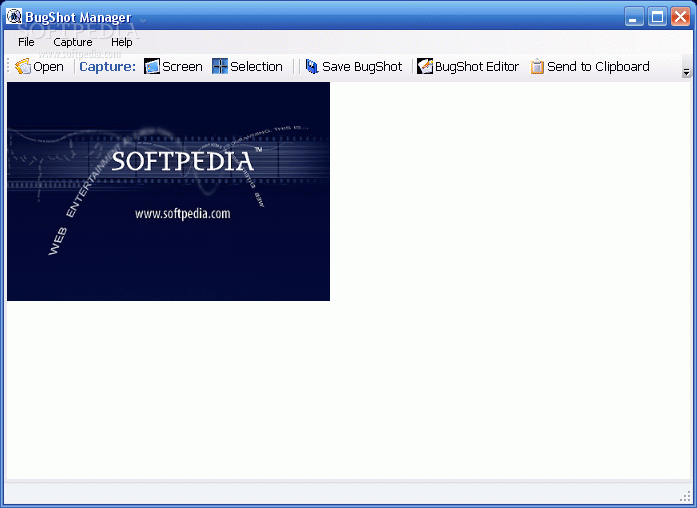Click the Send to Clipboard icon
This screenshot has height=508, width=697.
coord(537,67)
